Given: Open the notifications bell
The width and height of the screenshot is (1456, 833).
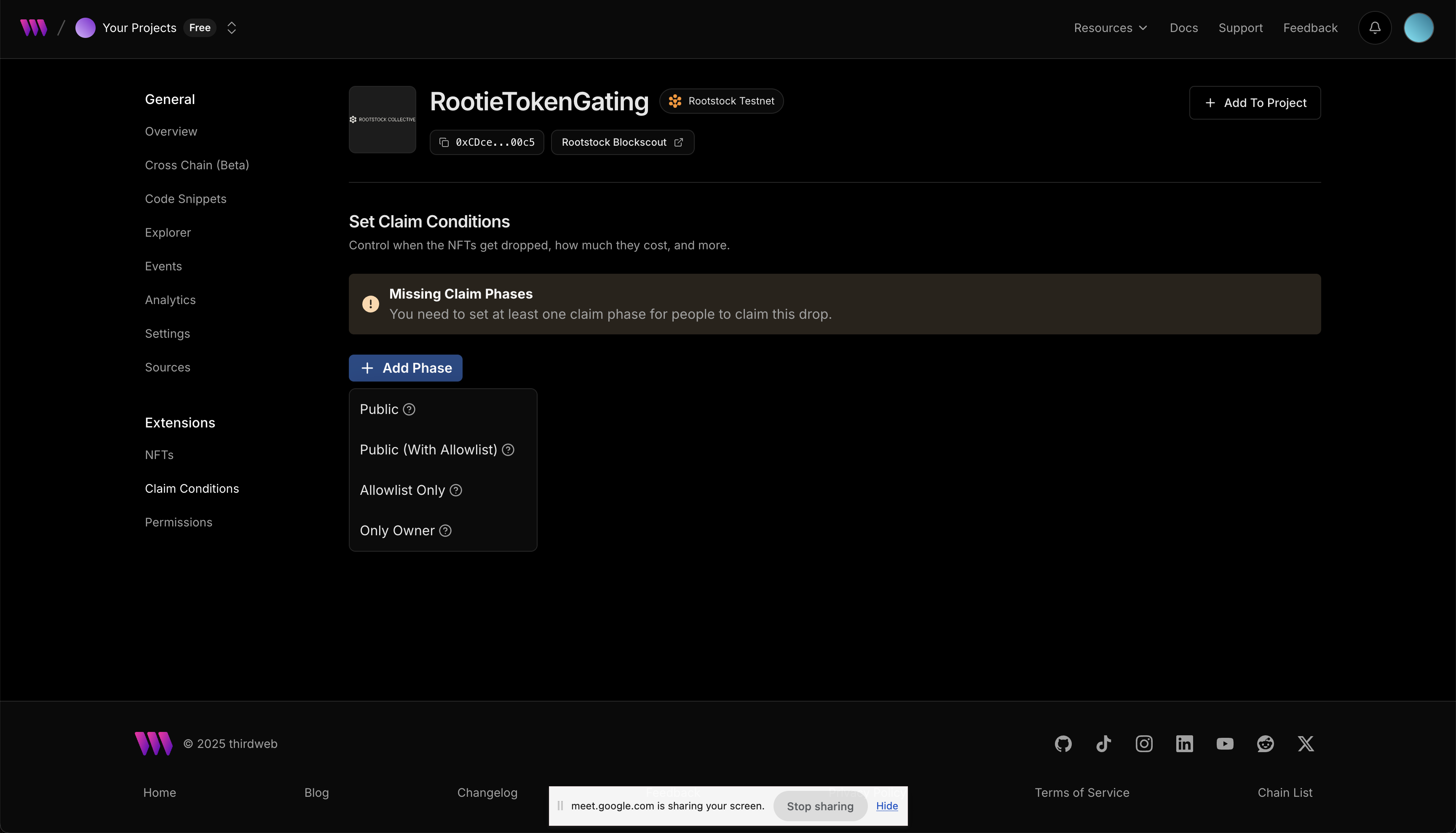Looking at the screenshot, I should point(1375,27).
